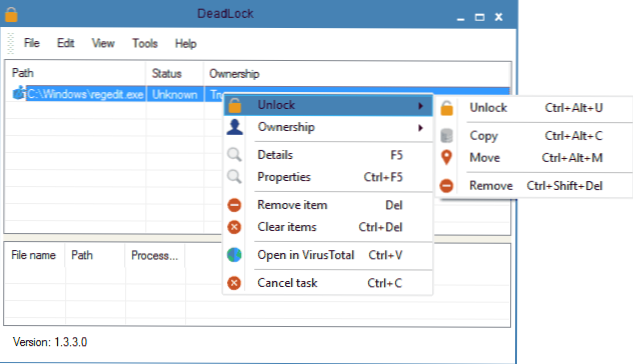Open the Tools menu

[145, 43]
